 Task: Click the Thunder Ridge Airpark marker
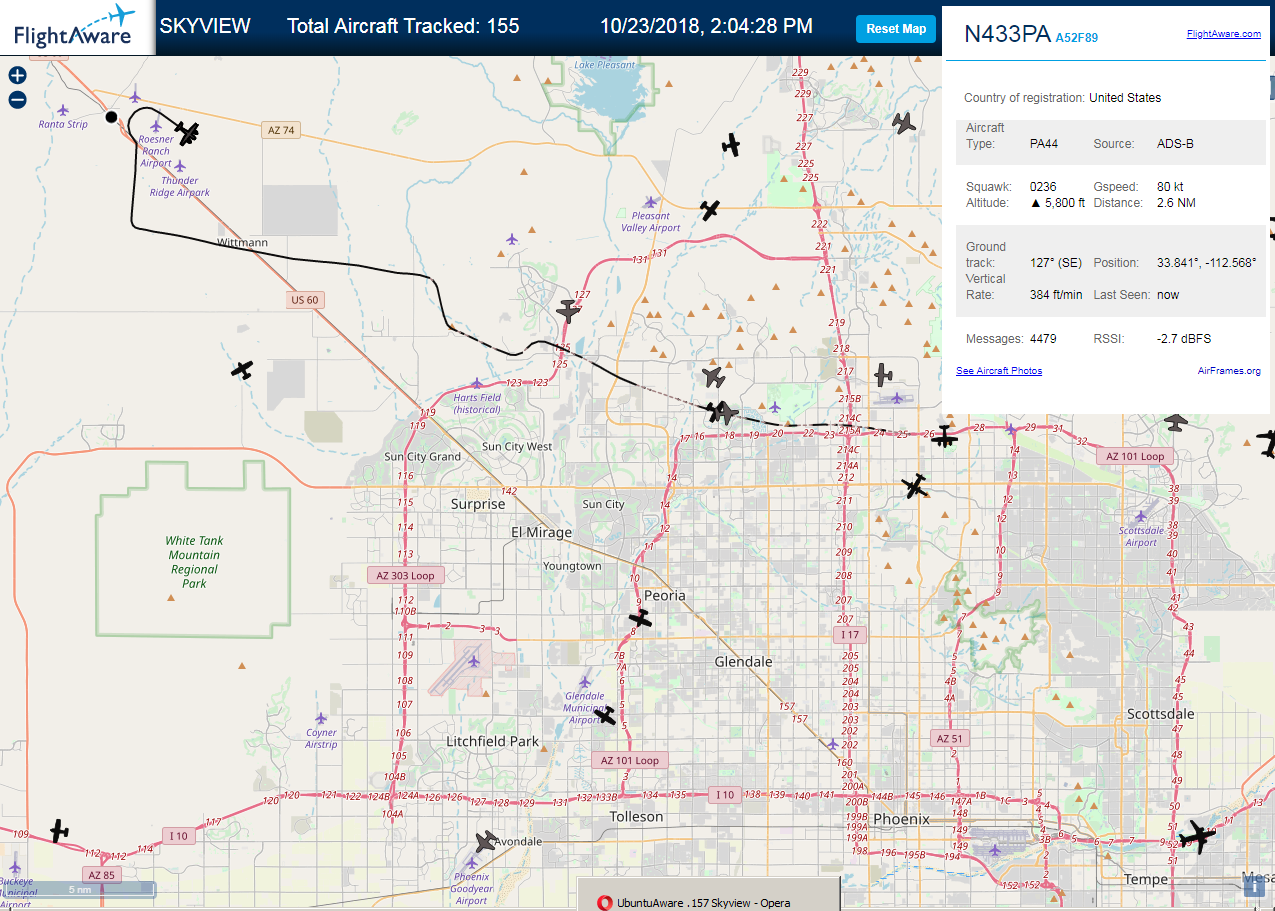point(180,166)
